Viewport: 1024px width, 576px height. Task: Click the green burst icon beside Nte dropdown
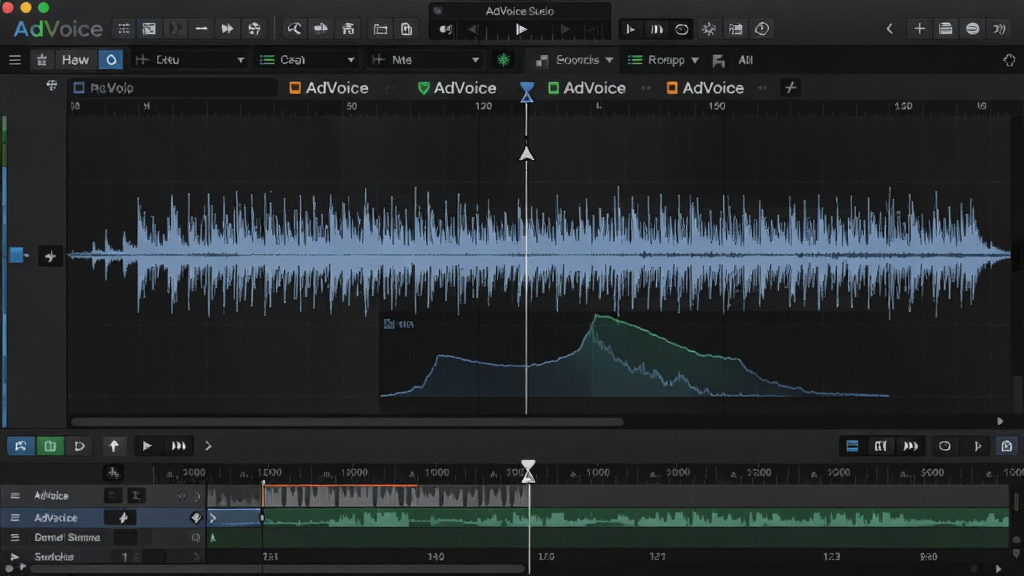point(504,60)
